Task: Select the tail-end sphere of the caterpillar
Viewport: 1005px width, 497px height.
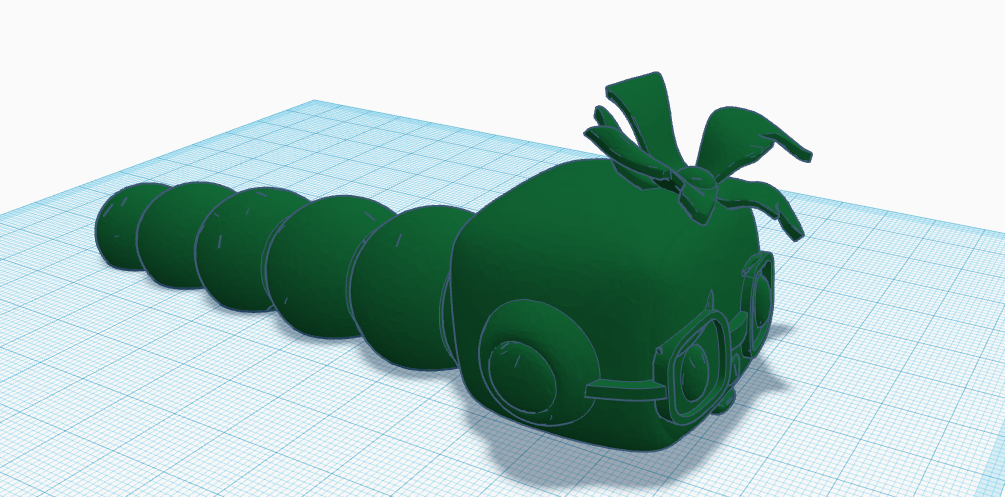Action: tap(115, 226)
